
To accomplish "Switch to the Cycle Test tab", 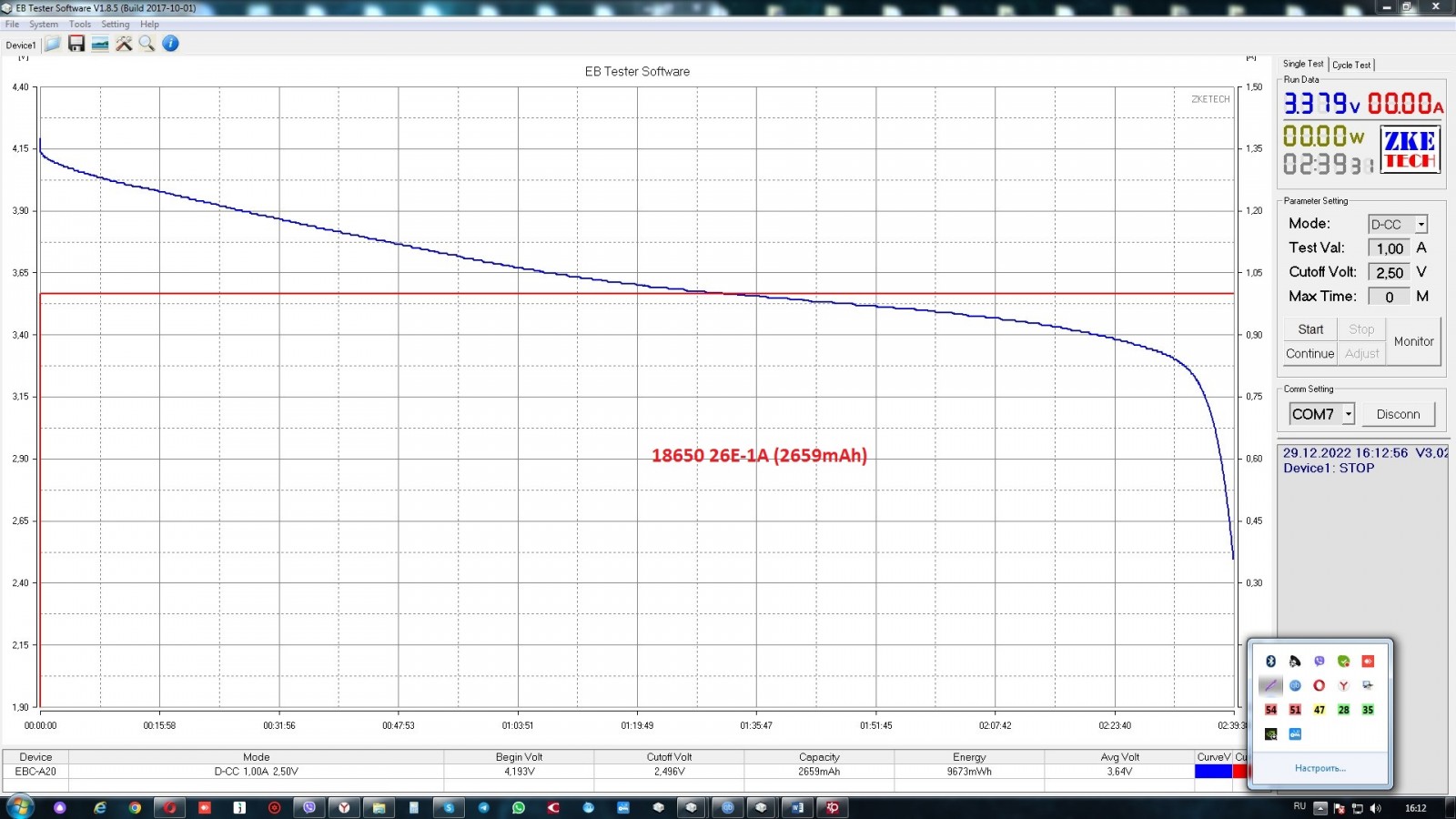I will (1351, 65).
